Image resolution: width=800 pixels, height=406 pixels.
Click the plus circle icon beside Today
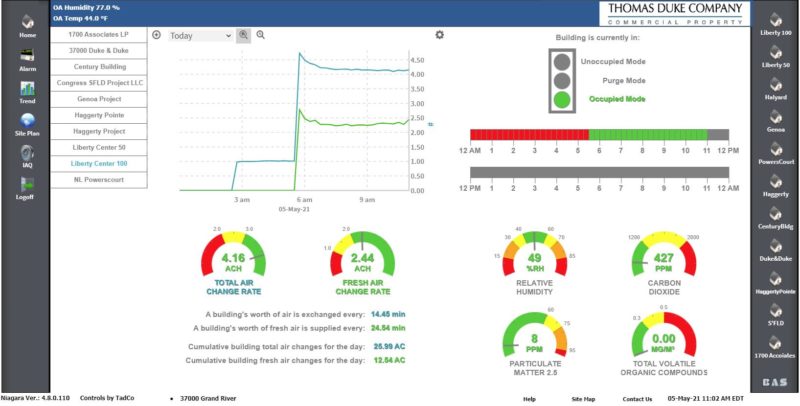157,35
